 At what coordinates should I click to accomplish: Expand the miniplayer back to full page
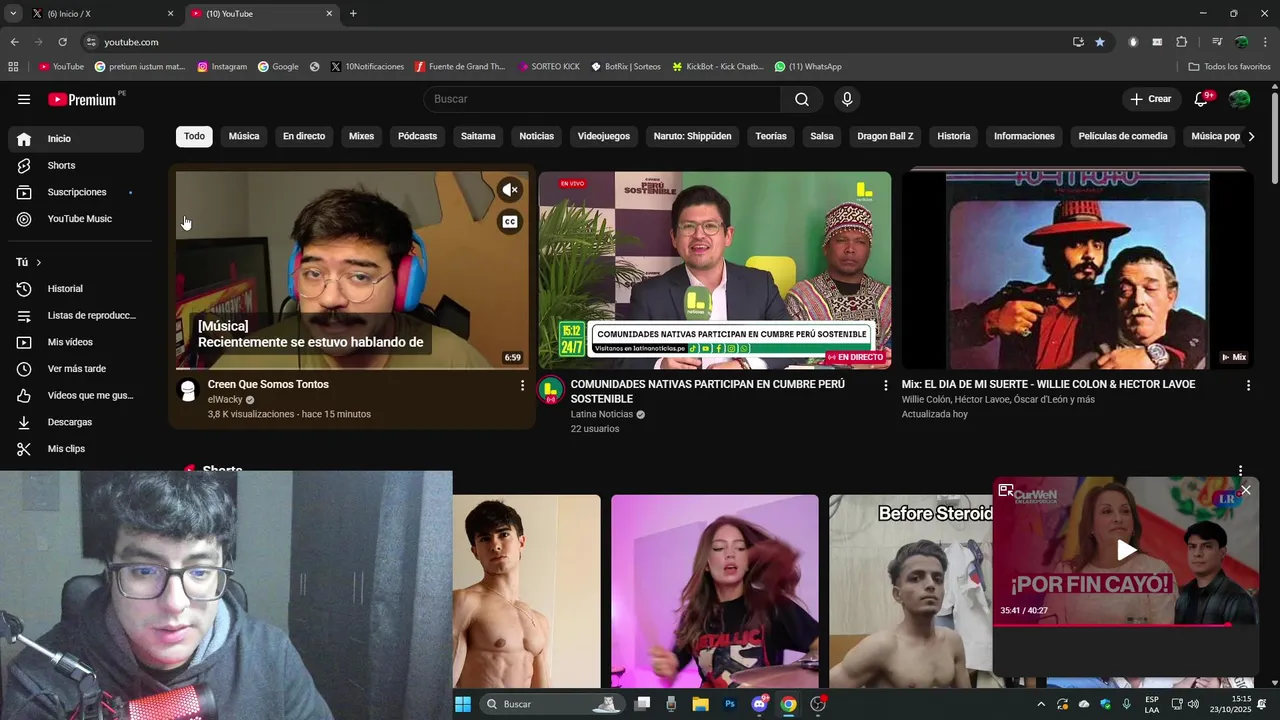coord(1006,490)
